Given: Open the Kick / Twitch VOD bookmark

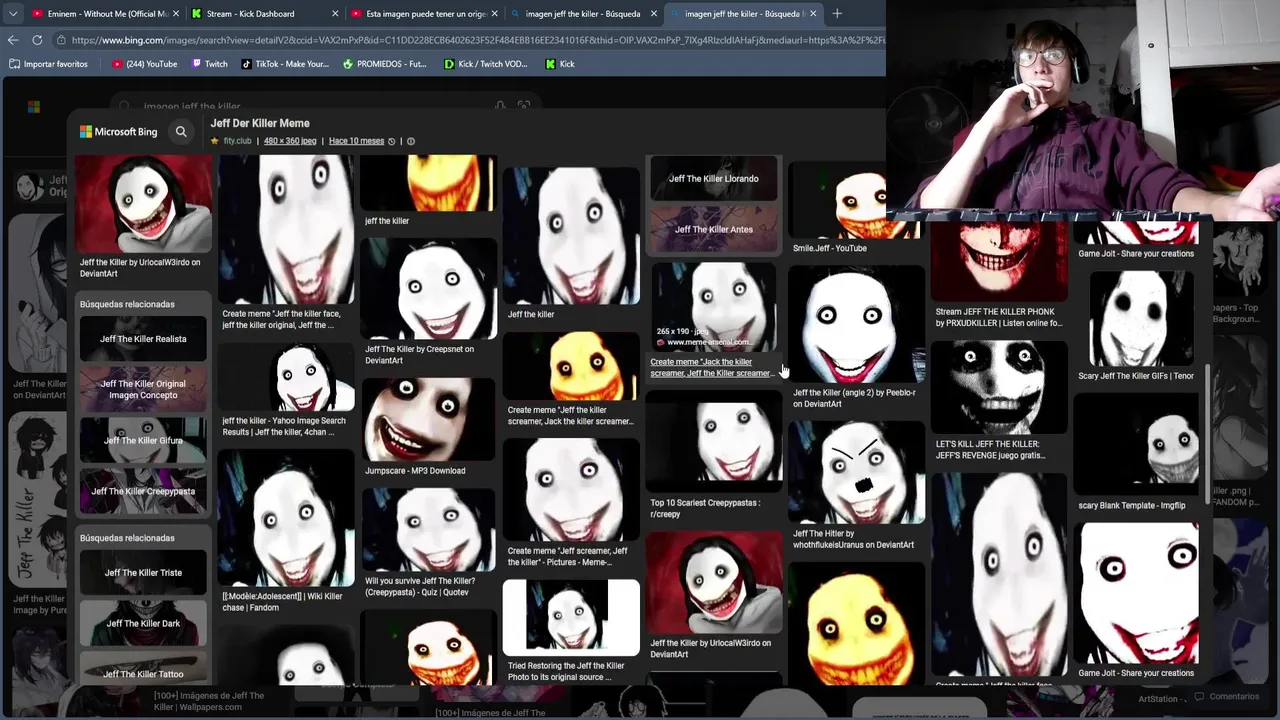Looking at the screenshot, I should (486, 64).
